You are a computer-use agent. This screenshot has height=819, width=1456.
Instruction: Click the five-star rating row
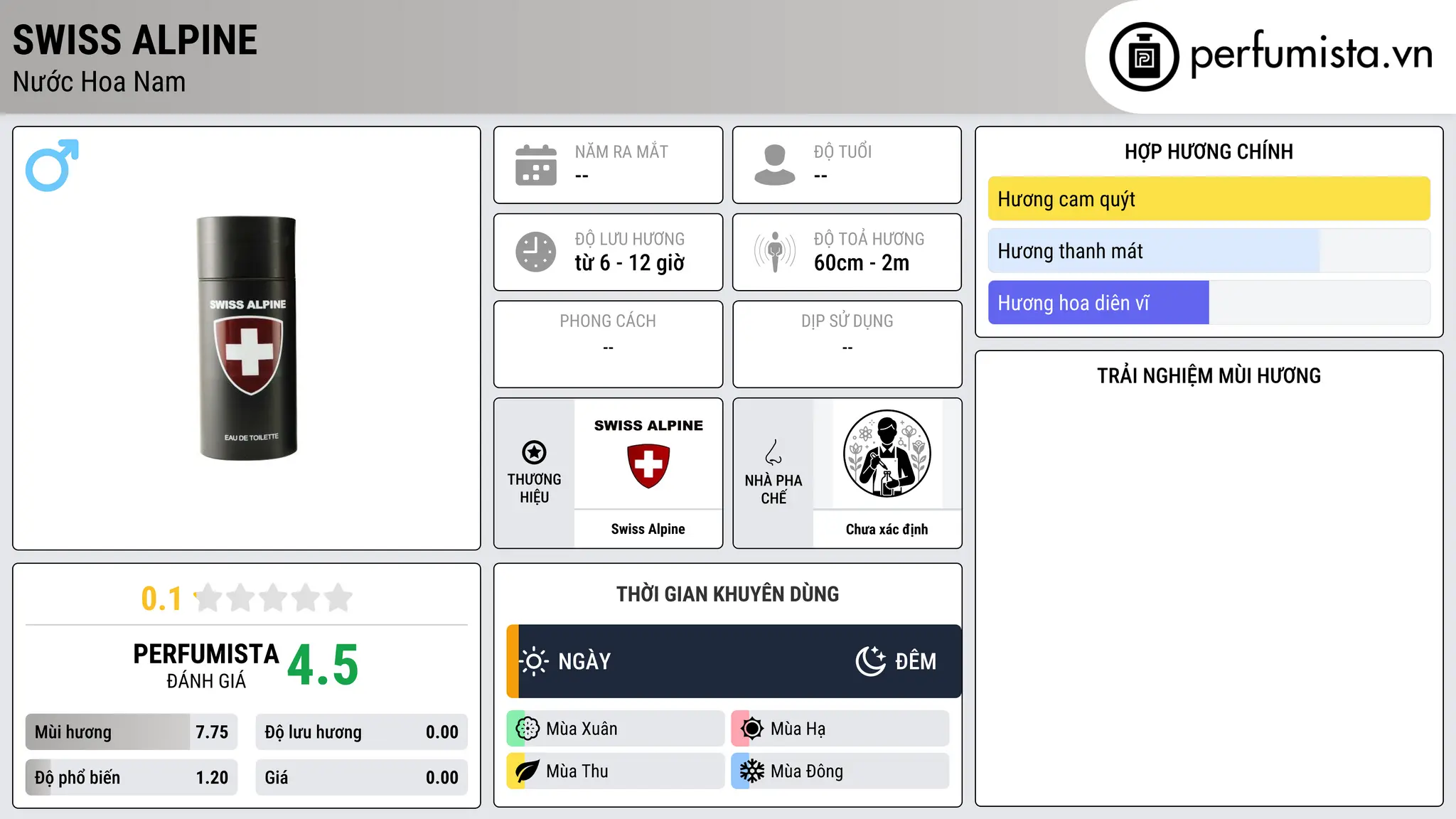click(274, 598)
